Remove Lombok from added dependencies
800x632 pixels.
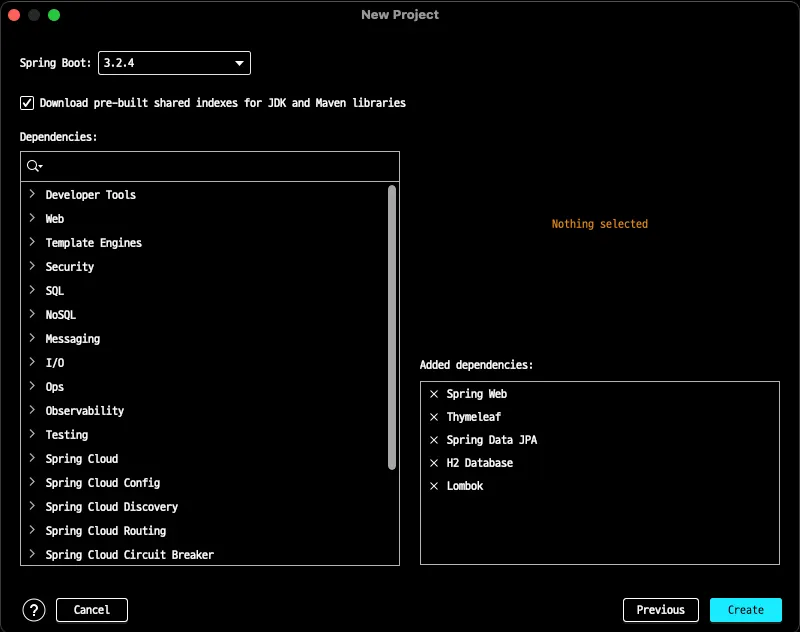(434, 486)
